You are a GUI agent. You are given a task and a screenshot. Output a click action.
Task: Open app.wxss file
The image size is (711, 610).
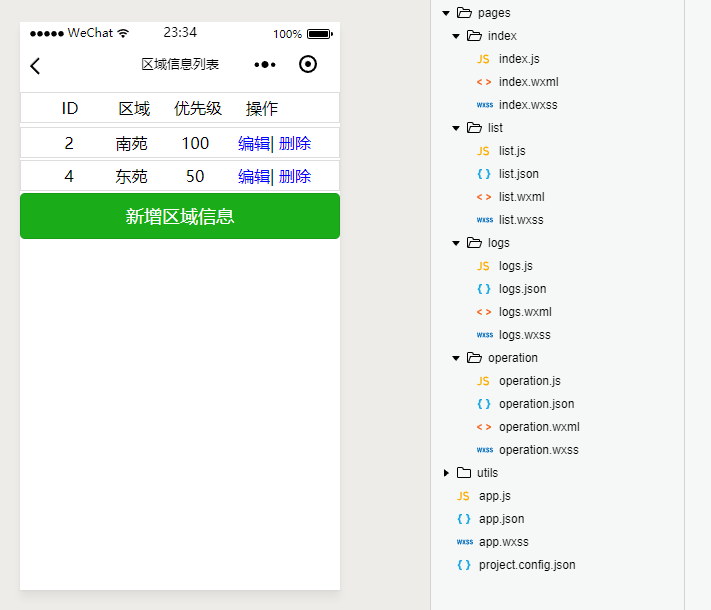click(504, 542)
